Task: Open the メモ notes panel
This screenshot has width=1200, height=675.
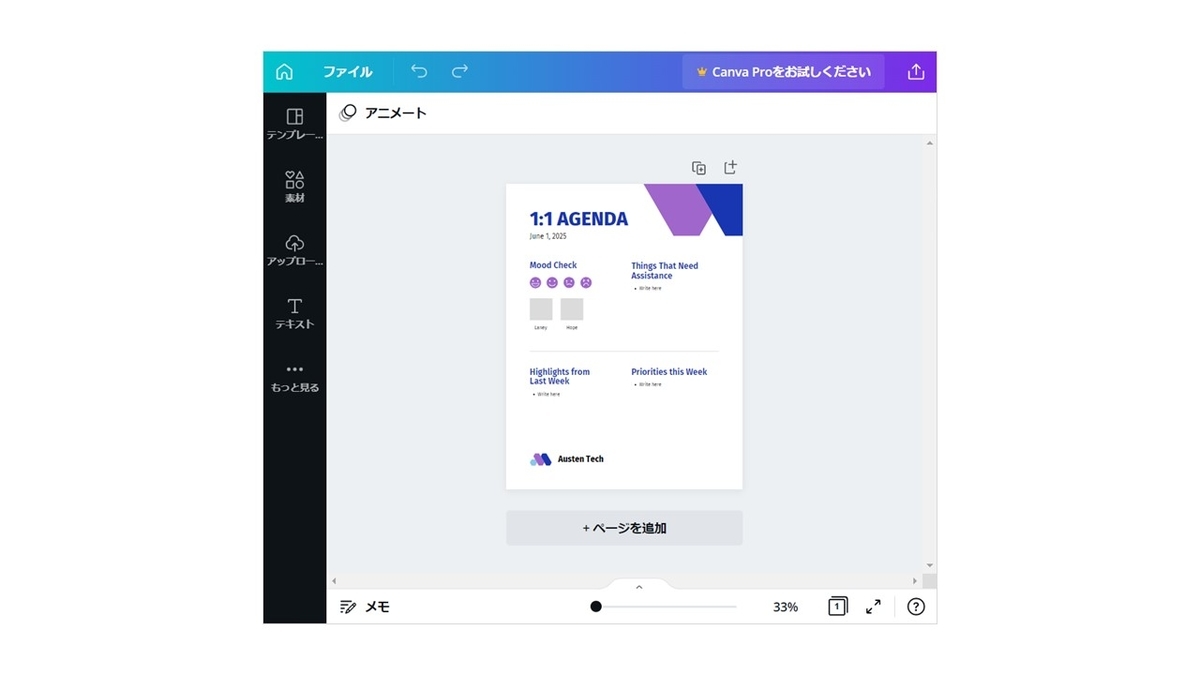Action: [364, 607]
